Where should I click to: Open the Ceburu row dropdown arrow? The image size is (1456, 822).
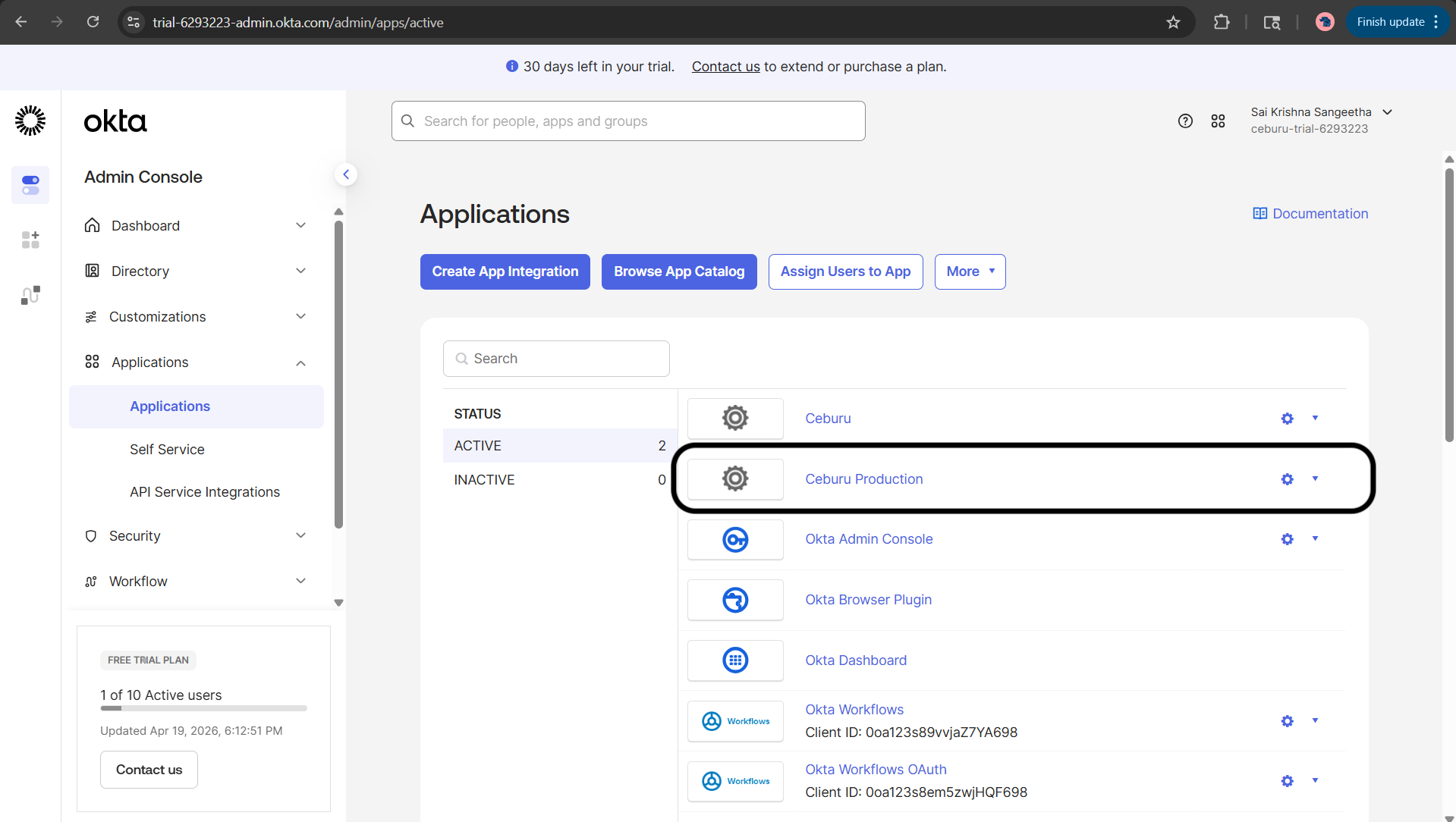click(1315, 418)
